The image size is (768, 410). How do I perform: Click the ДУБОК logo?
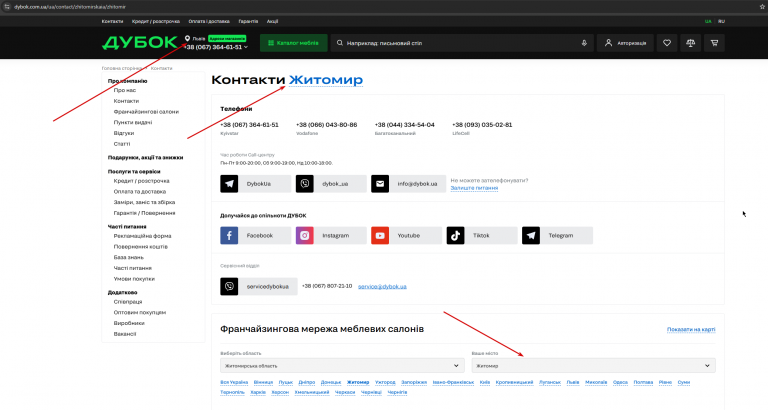click(140, 43)
